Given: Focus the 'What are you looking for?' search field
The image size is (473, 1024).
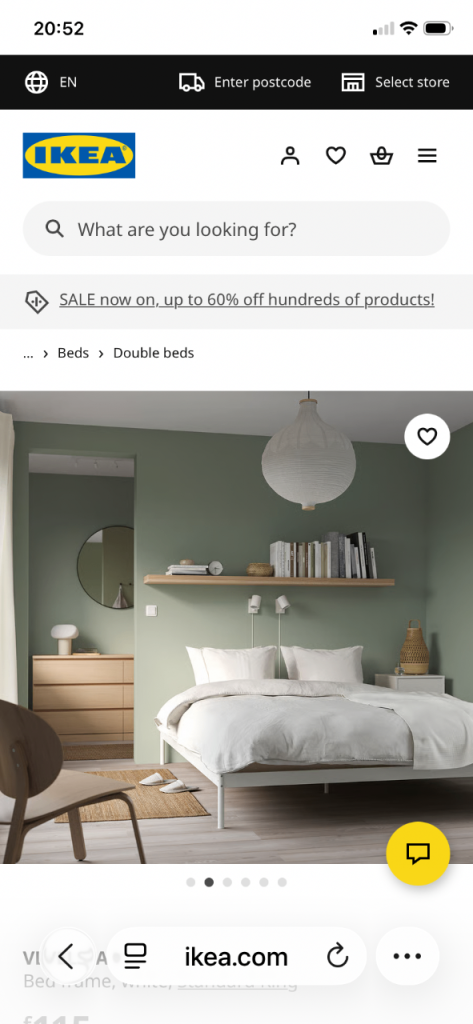Looking at the screenshot, I should coord(236,229).
